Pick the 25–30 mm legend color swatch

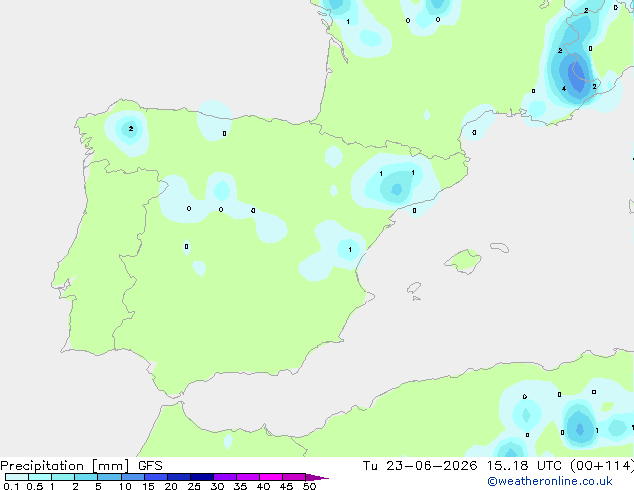pos(202,477)
